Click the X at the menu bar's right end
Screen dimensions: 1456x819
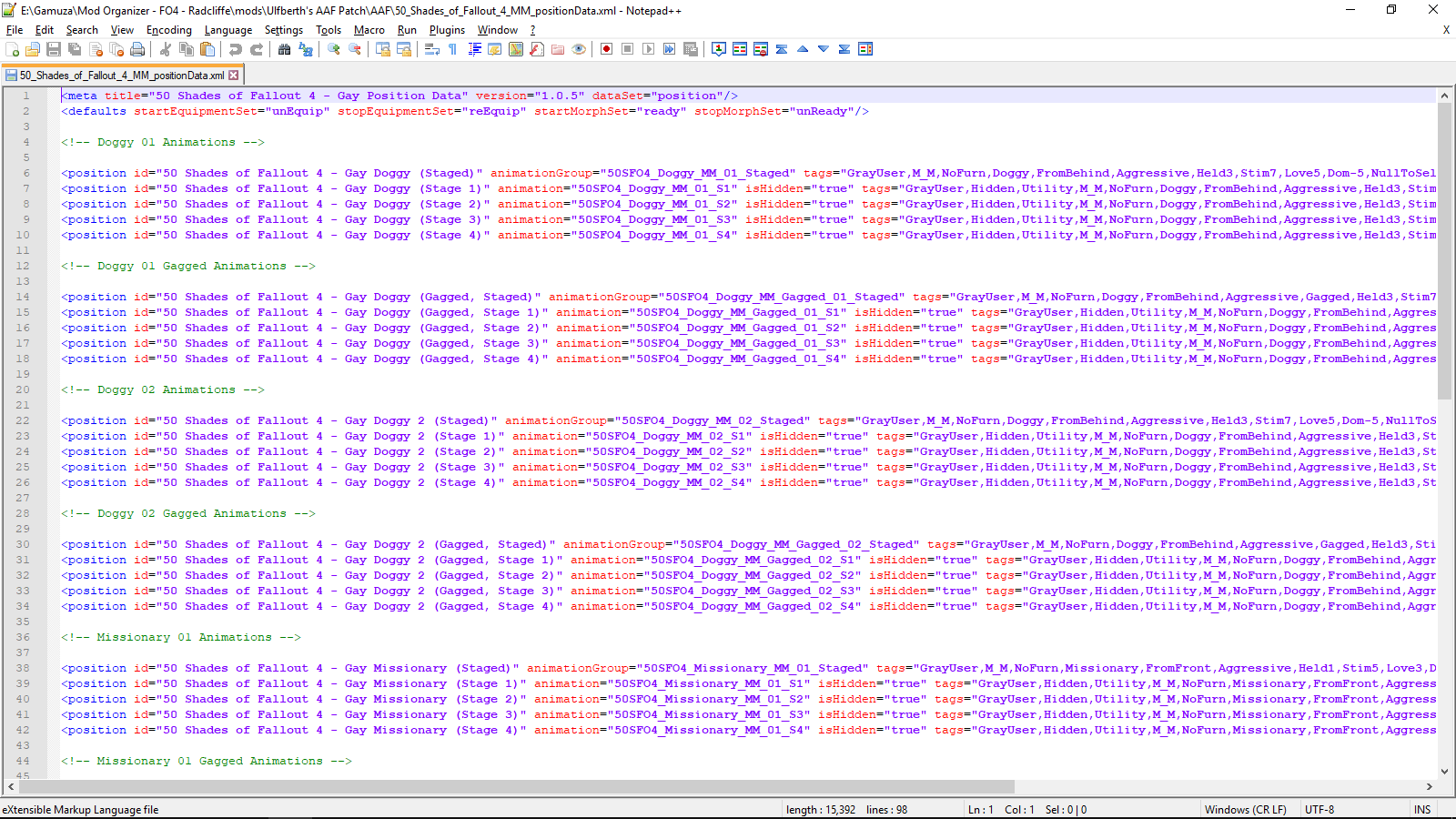click(1446, 30)
